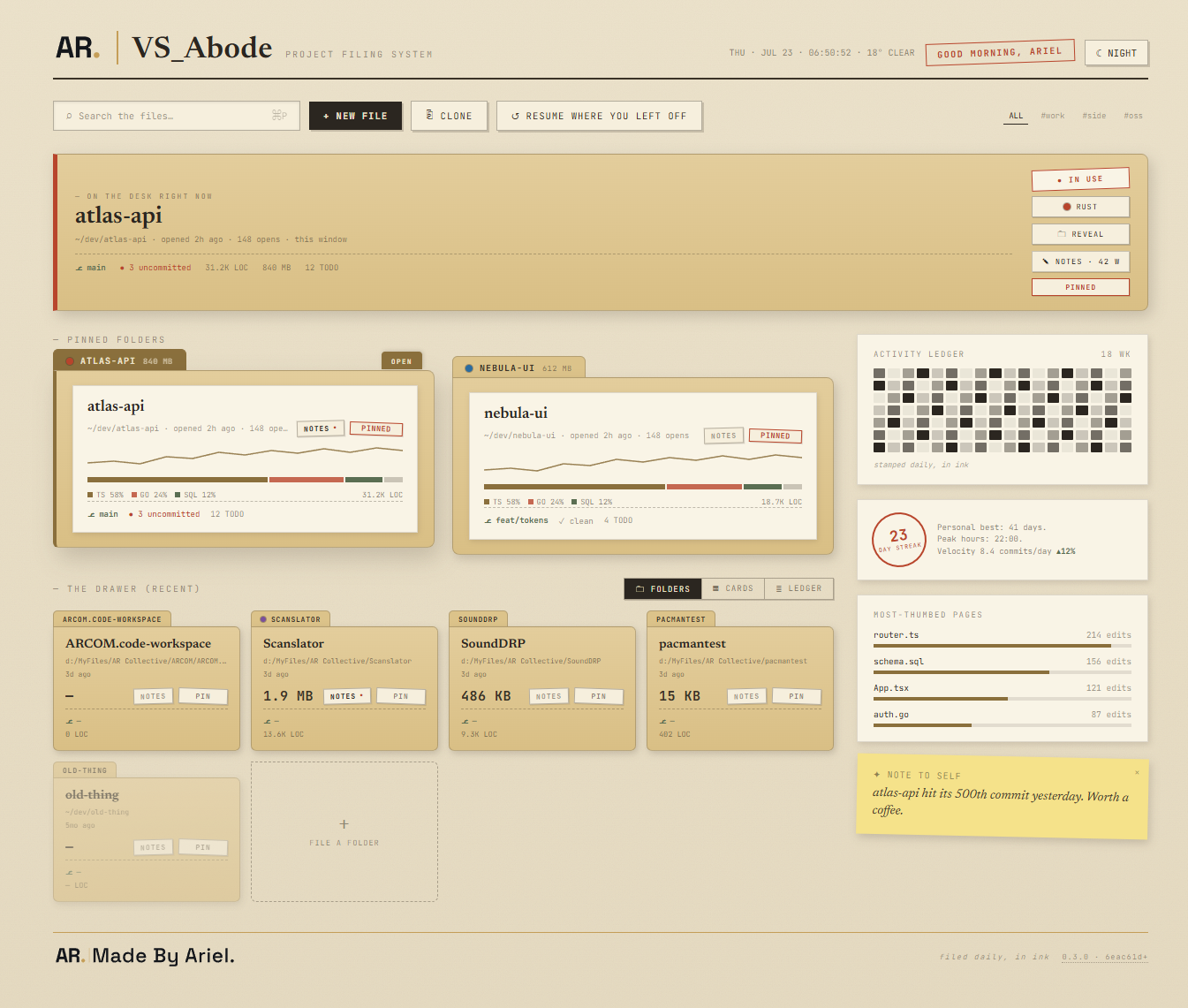
Task: Open the Scanslator folder title
Action: pyautogui.click(x=293, y=643)
